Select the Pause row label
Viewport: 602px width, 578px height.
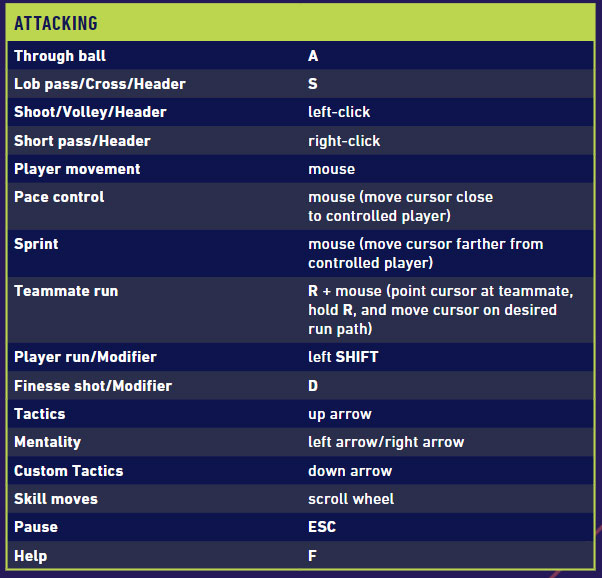(x=36, y=527)
